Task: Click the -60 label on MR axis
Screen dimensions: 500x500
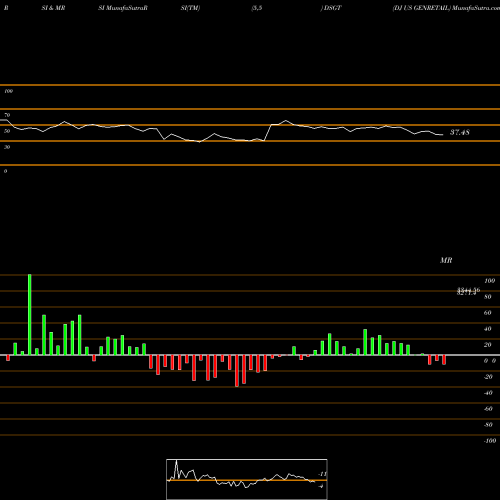Action: tap(488, 409)
